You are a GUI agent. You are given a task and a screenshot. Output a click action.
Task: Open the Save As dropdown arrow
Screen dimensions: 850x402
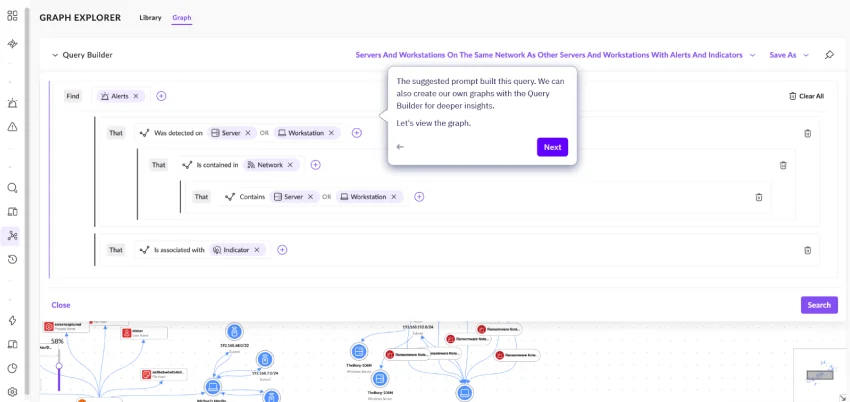(x=806, y=55)
